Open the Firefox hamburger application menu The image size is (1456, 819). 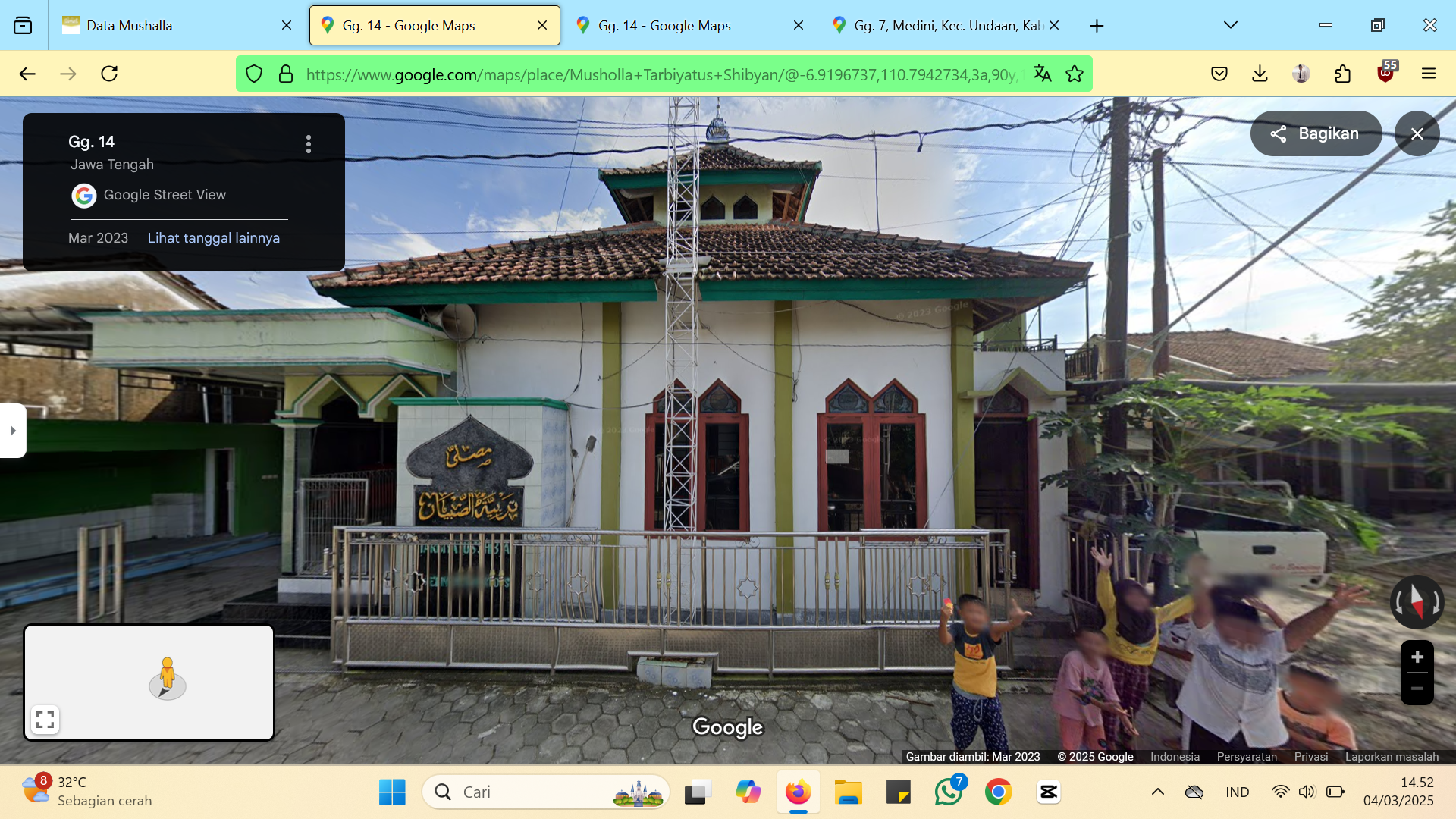[1428, 74]
